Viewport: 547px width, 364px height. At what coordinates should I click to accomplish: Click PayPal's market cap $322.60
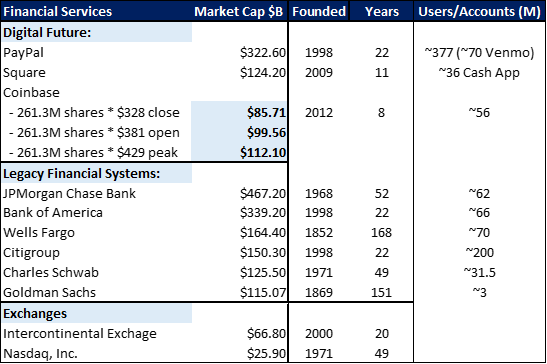(263, 53)
